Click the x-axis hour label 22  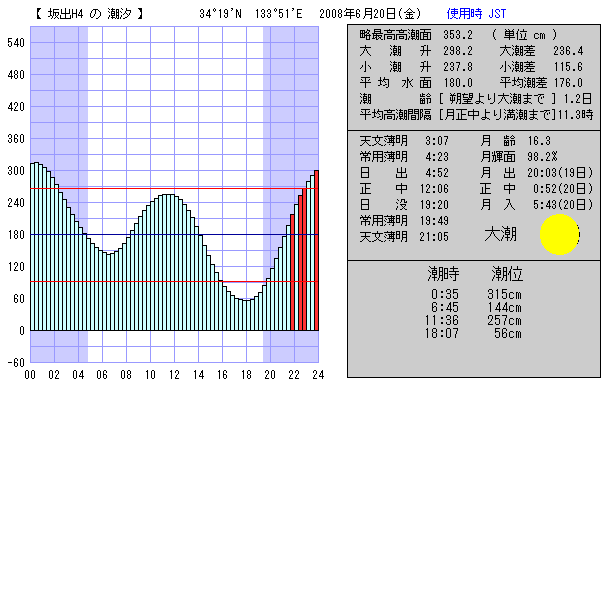point(294,375)
